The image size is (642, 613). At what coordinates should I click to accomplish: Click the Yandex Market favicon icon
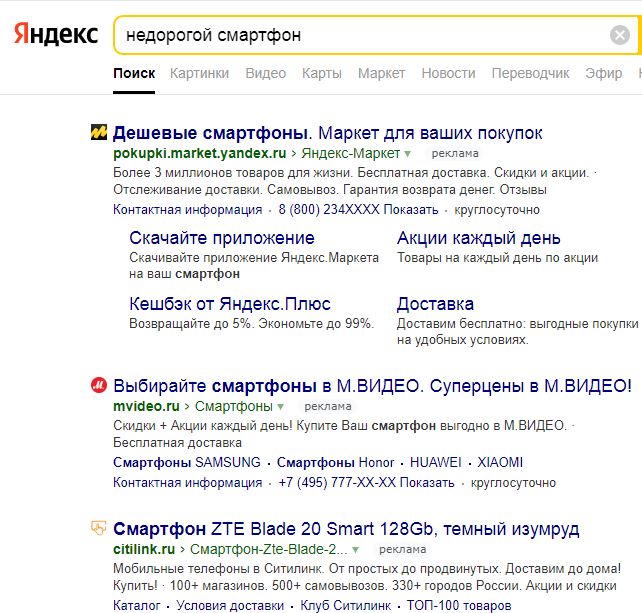(99, 133)
